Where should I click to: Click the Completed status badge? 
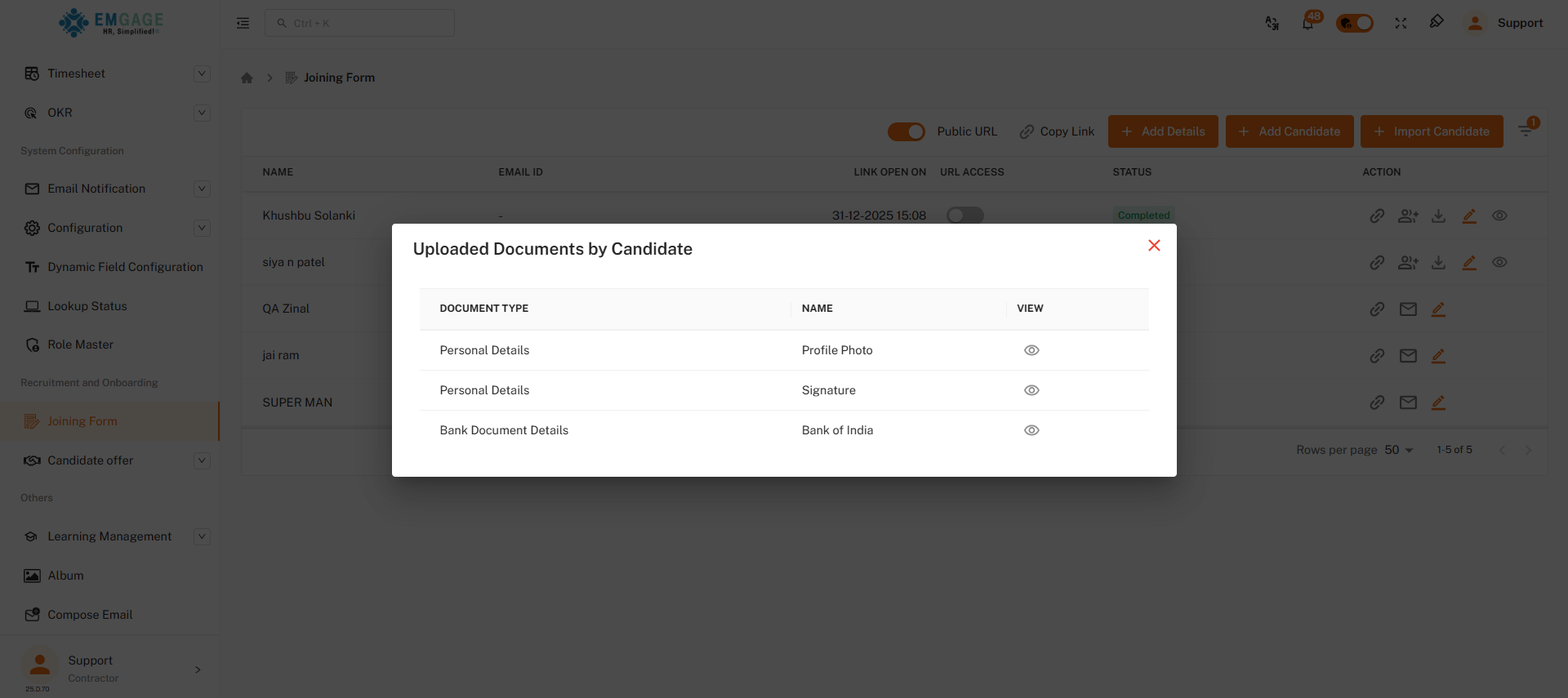(x=1143, y=216)
